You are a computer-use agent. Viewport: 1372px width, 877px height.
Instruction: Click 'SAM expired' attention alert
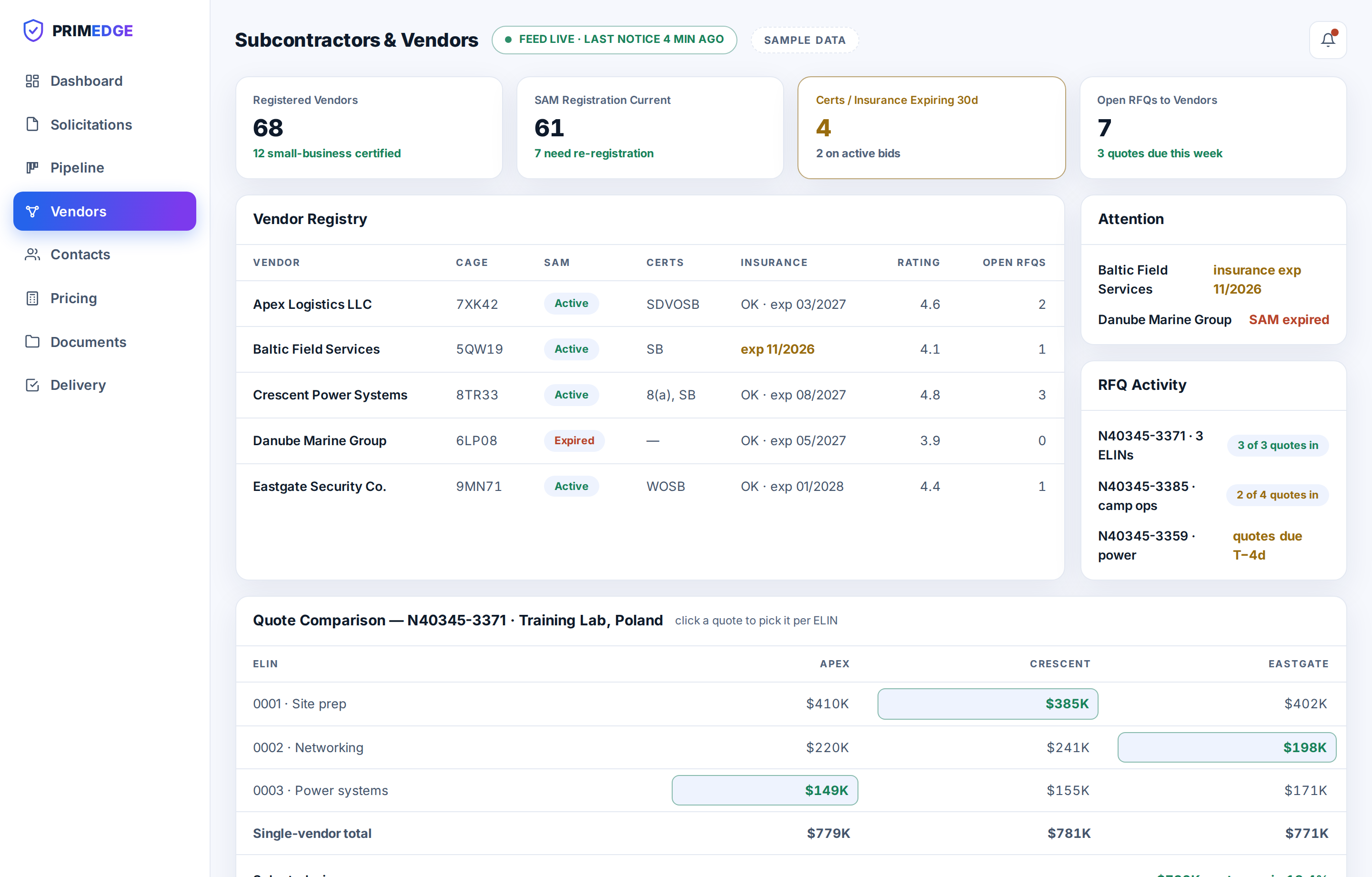(x=1289, y=319)
